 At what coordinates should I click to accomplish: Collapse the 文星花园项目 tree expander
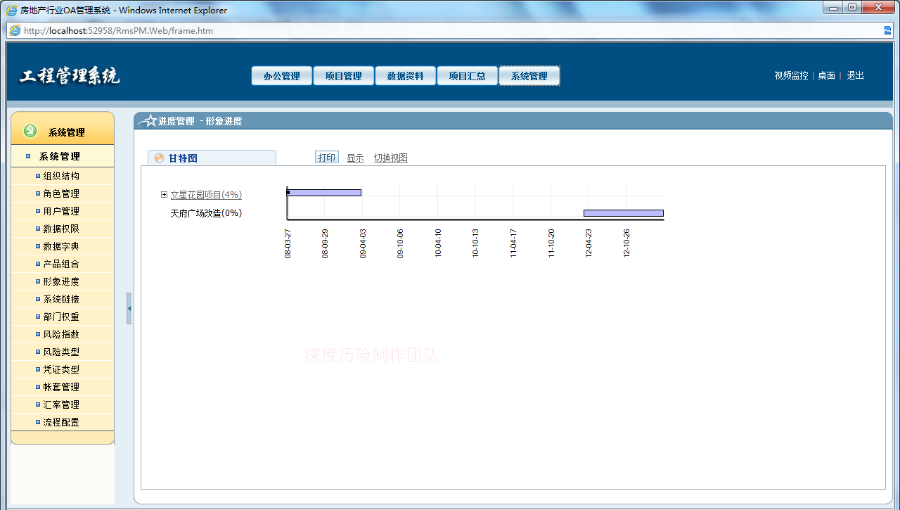[x=164, y=195]
